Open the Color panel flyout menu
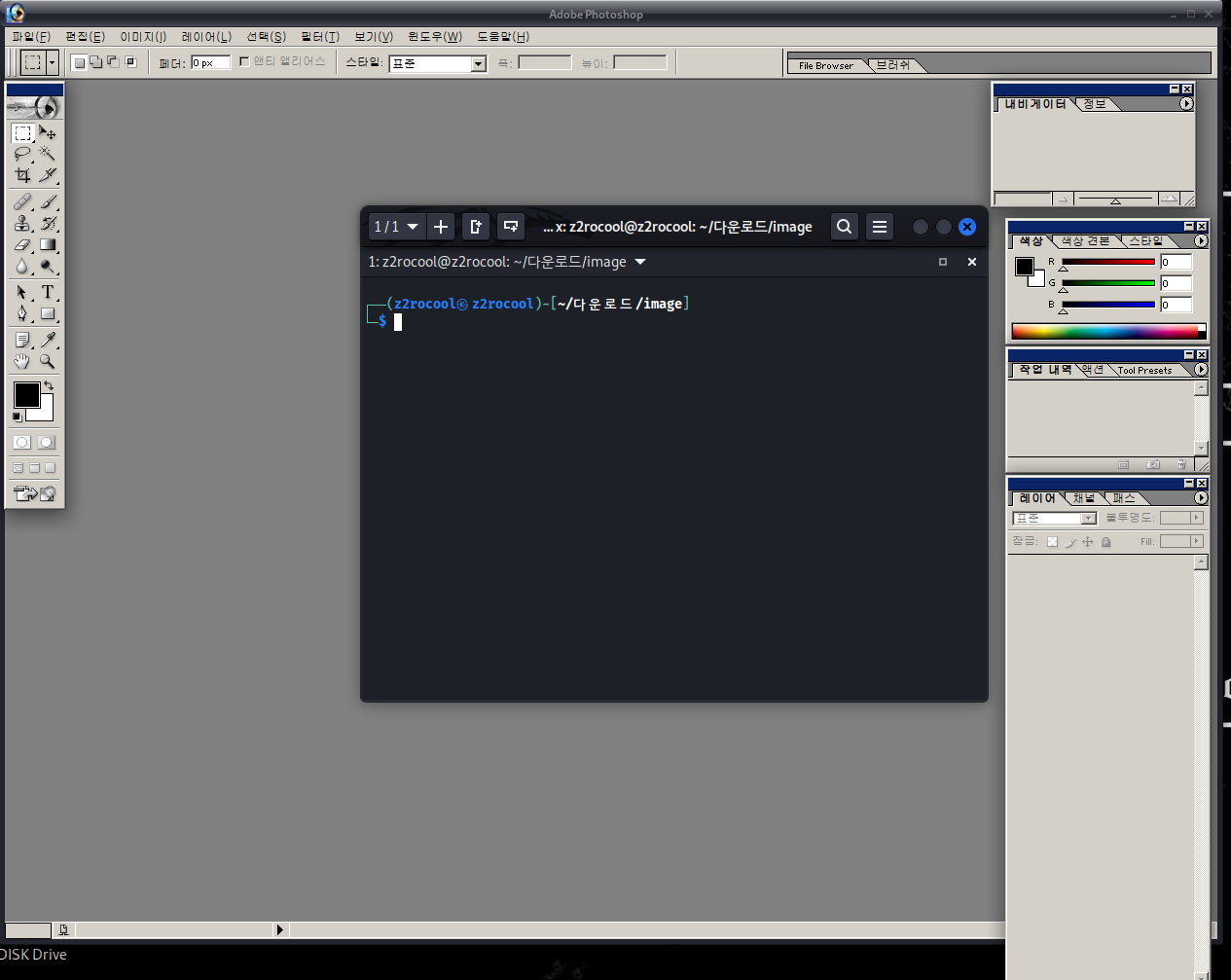 (x=1201, y=240)
